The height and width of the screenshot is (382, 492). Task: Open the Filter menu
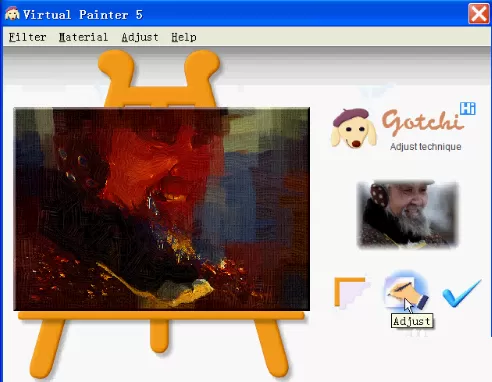pyautogui.click(x=27, y=37)
